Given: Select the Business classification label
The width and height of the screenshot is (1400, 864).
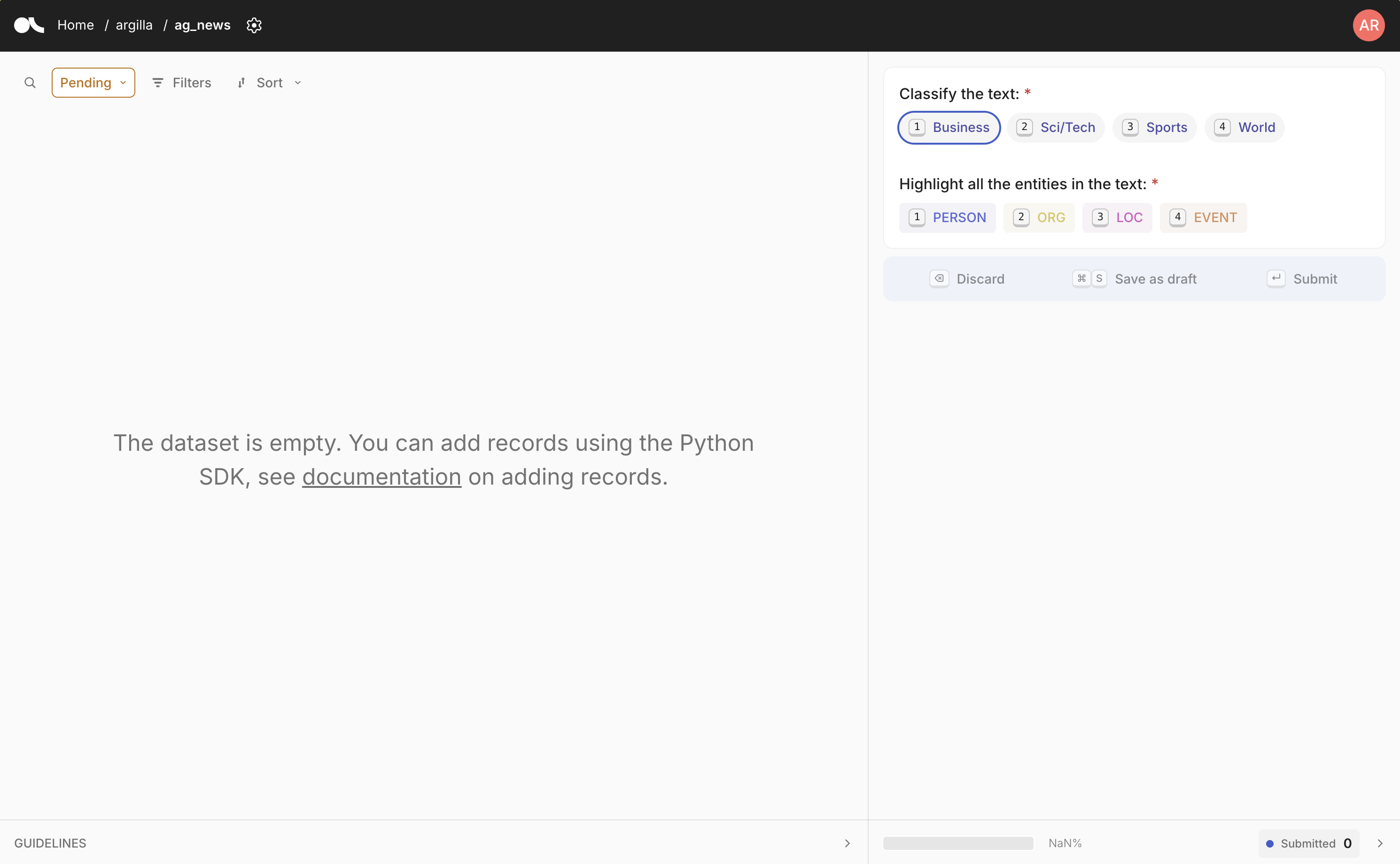Looking at the screenshot, I should (949, 127).
